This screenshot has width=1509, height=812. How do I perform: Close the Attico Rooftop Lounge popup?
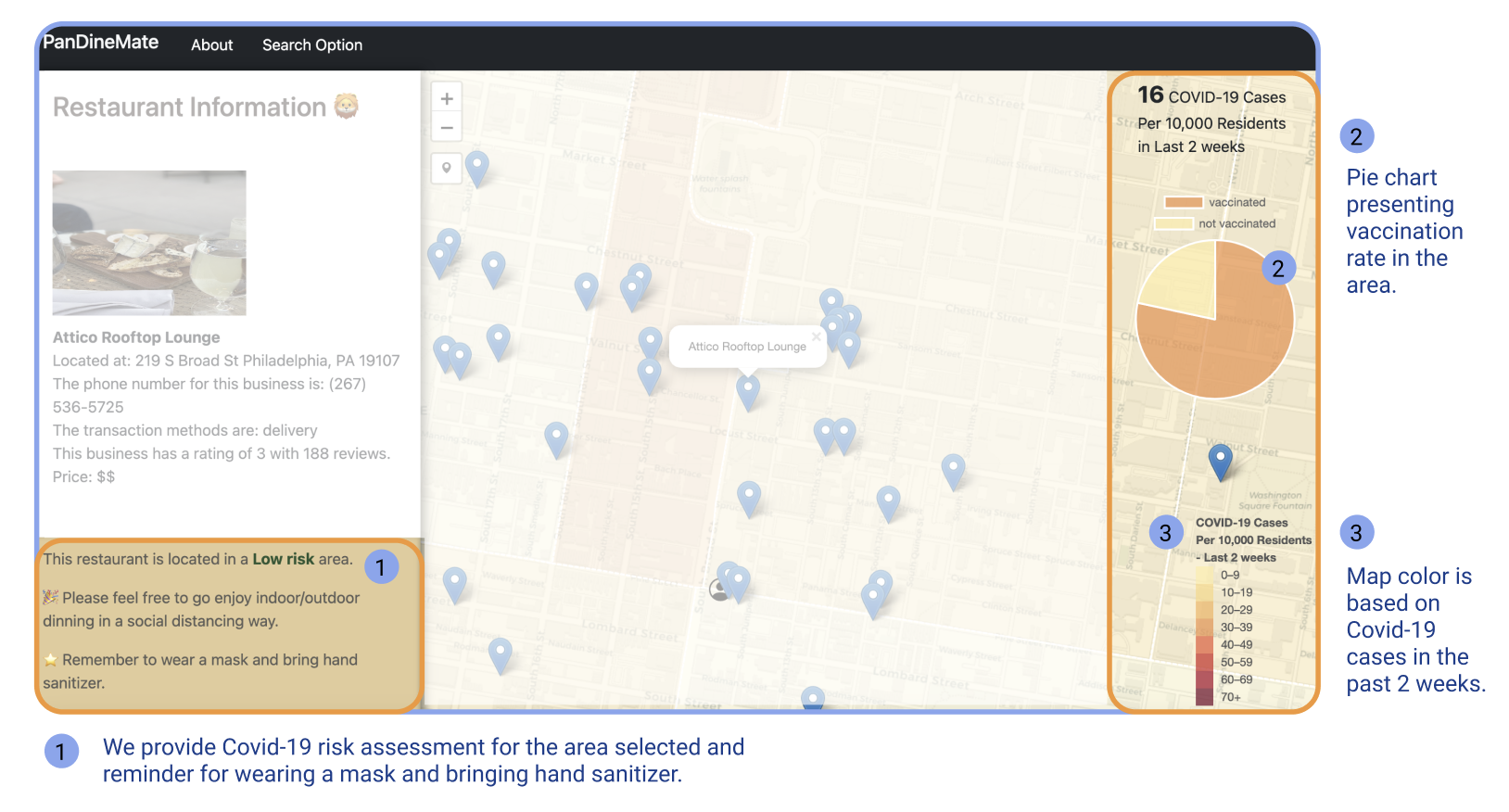pos(816,336)
